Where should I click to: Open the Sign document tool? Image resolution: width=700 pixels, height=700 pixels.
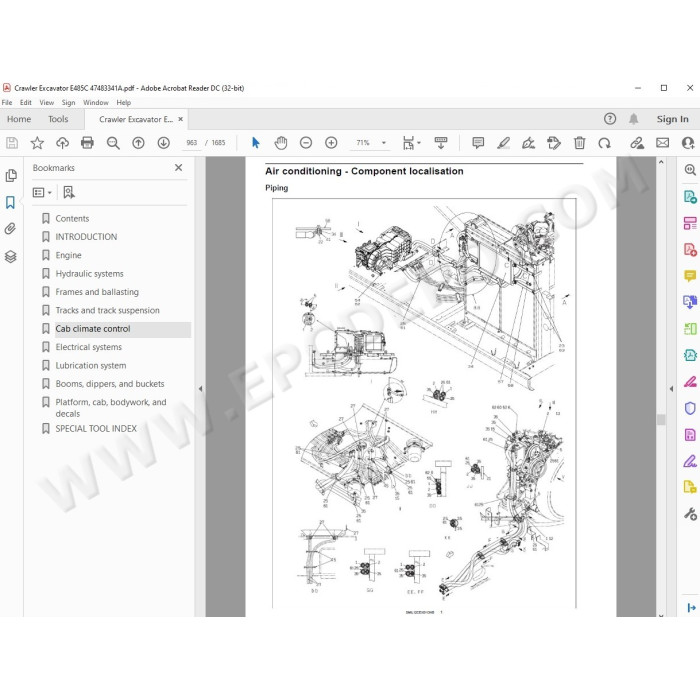click(x=529, y=143)
